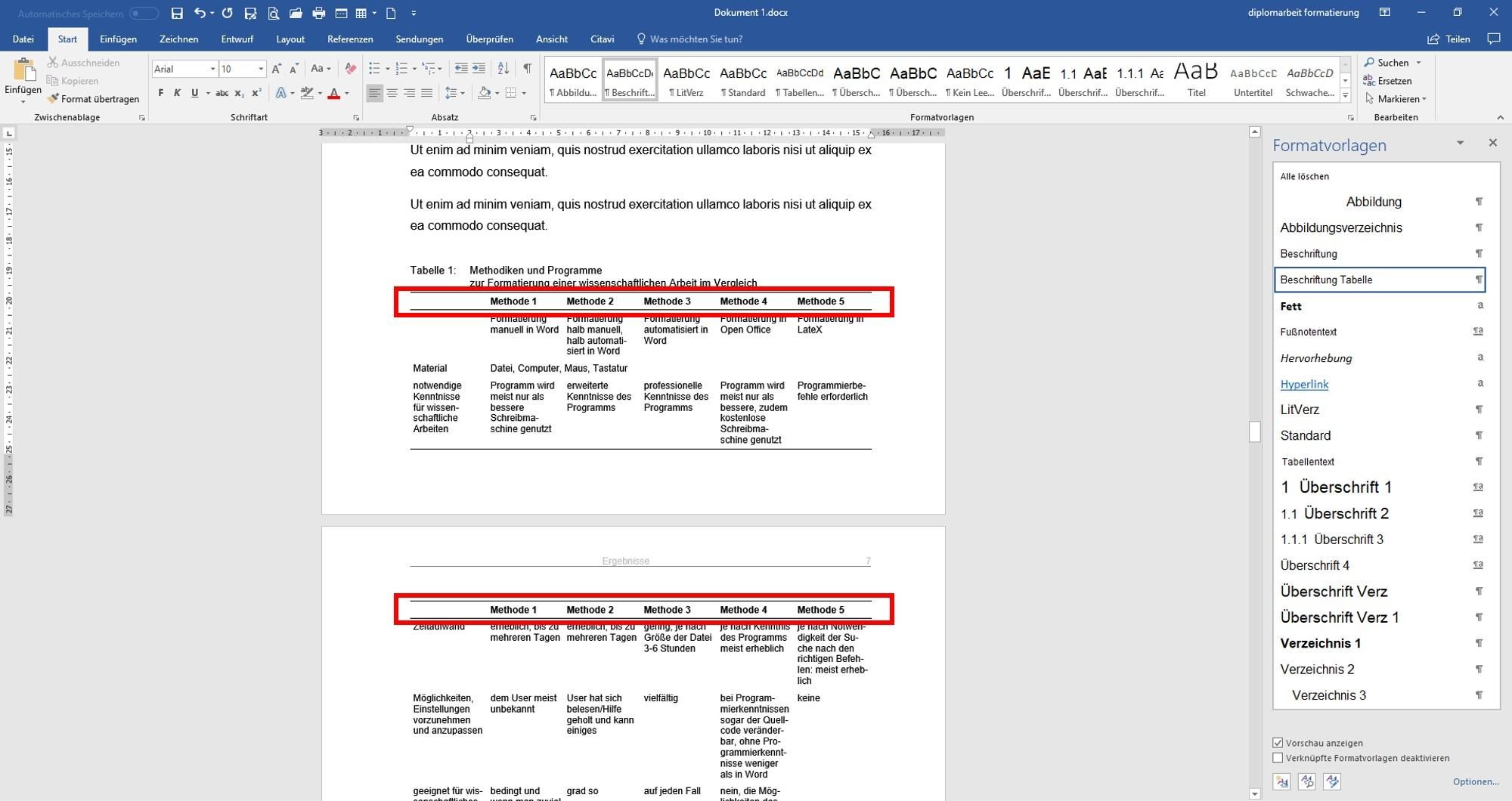Screen dimensions: 1512x801
Task: Click the sort A-Z icon
Action: [x=503, y=69]
